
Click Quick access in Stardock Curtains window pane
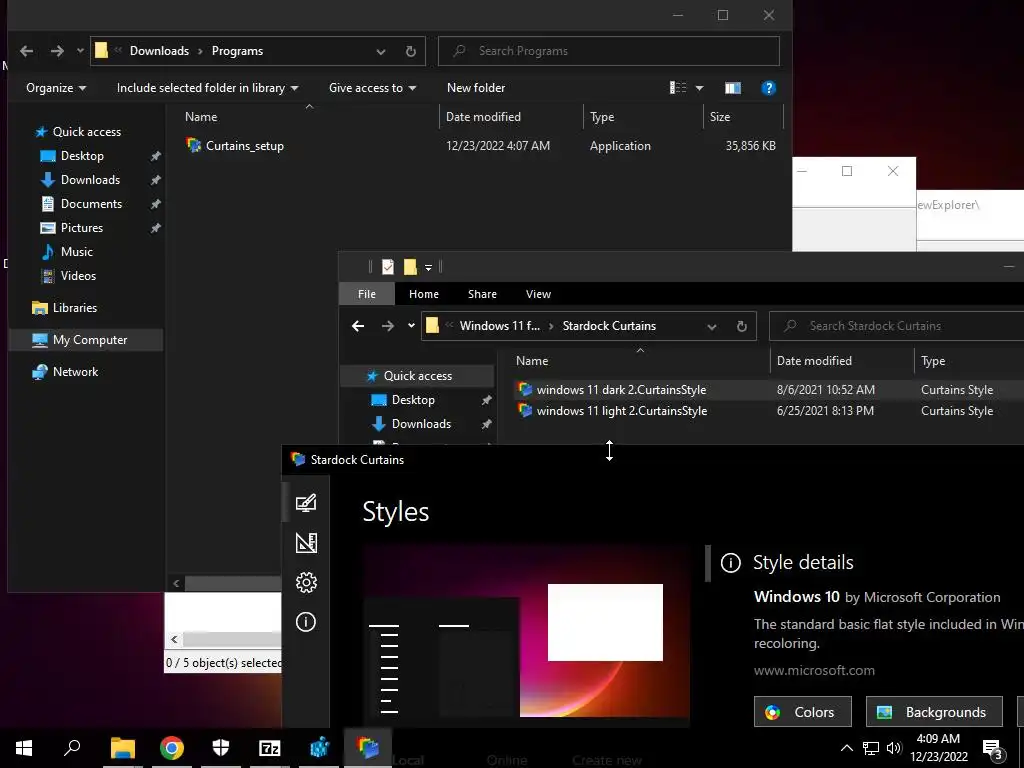(417, 376)
